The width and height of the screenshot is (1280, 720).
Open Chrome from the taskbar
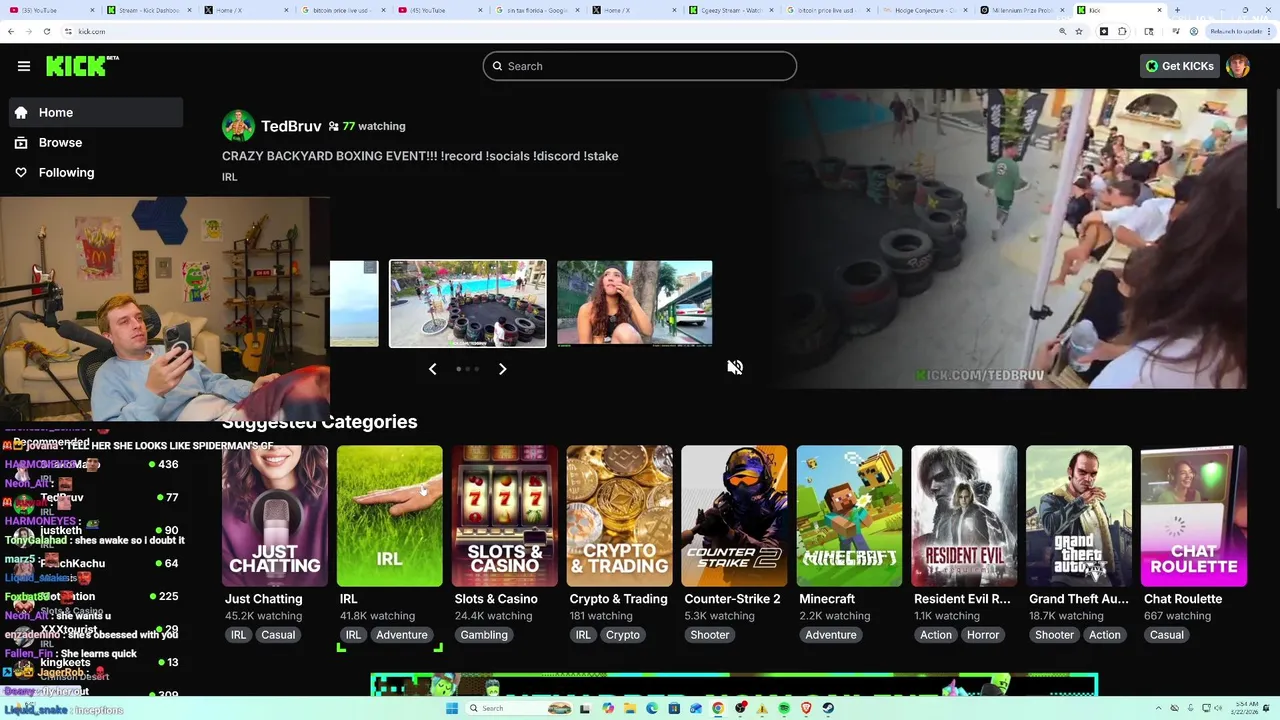(x=718, y=708)
